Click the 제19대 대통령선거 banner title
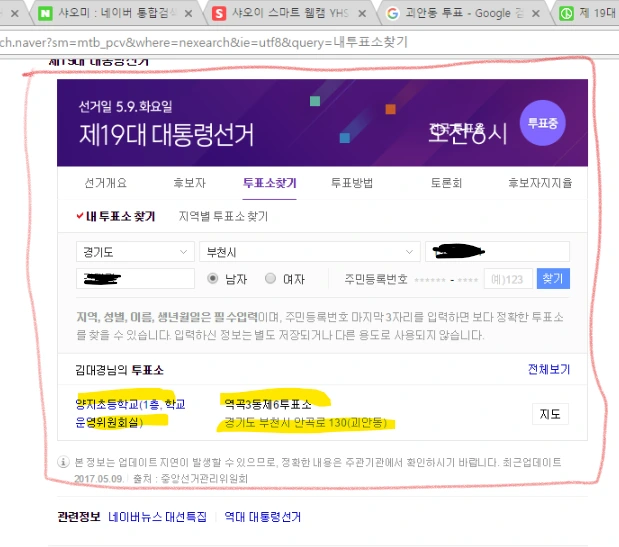 pos(166,135)
